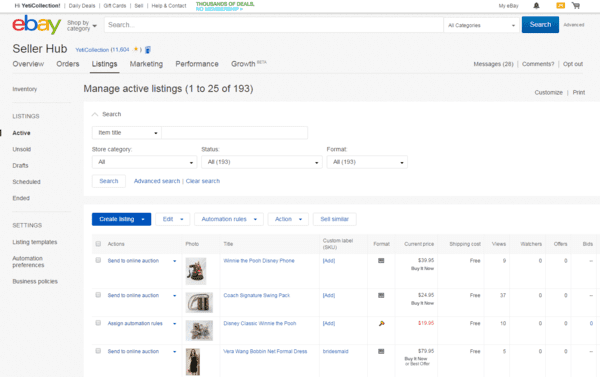Switch to the Growth beta tab
Image resolution: width=600 pixels, height=377 pixels.
[249, 64]
